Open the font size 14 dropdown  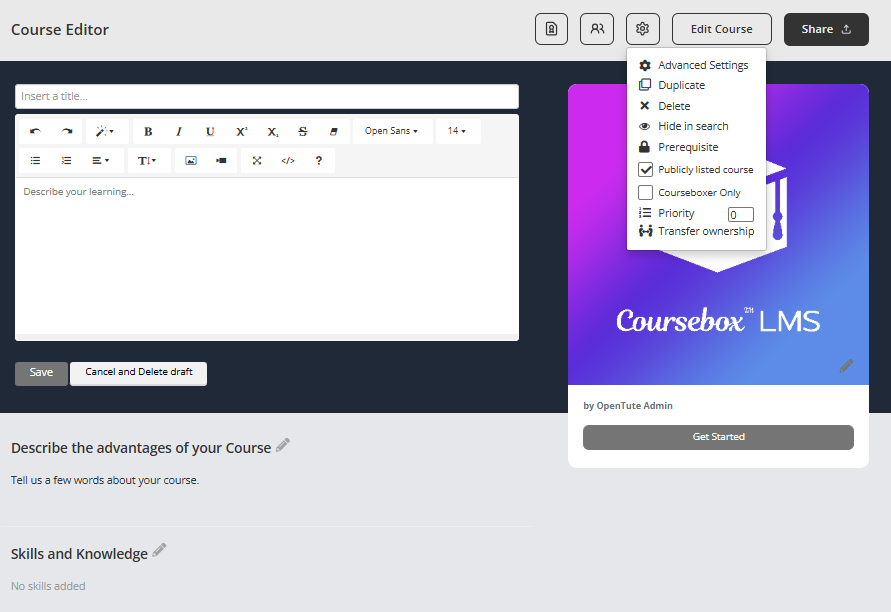point(457,131)
